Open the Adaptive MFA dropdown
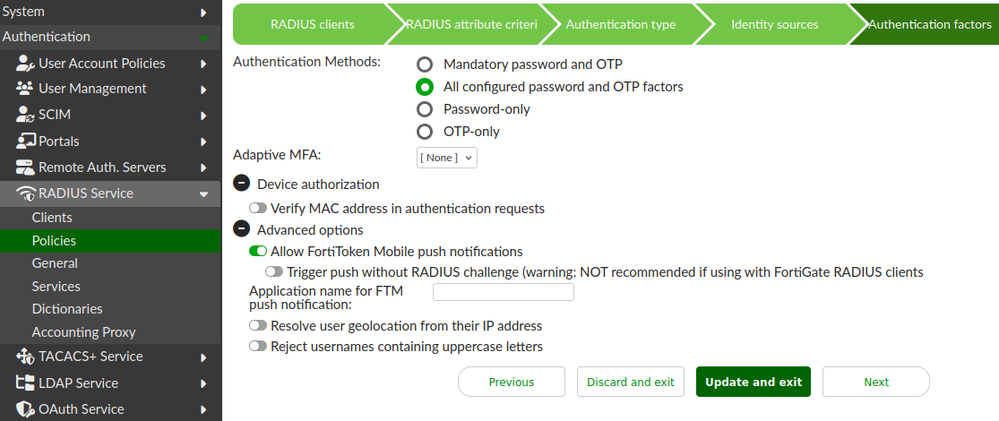 pyautogui.click(x=446, y=157)
